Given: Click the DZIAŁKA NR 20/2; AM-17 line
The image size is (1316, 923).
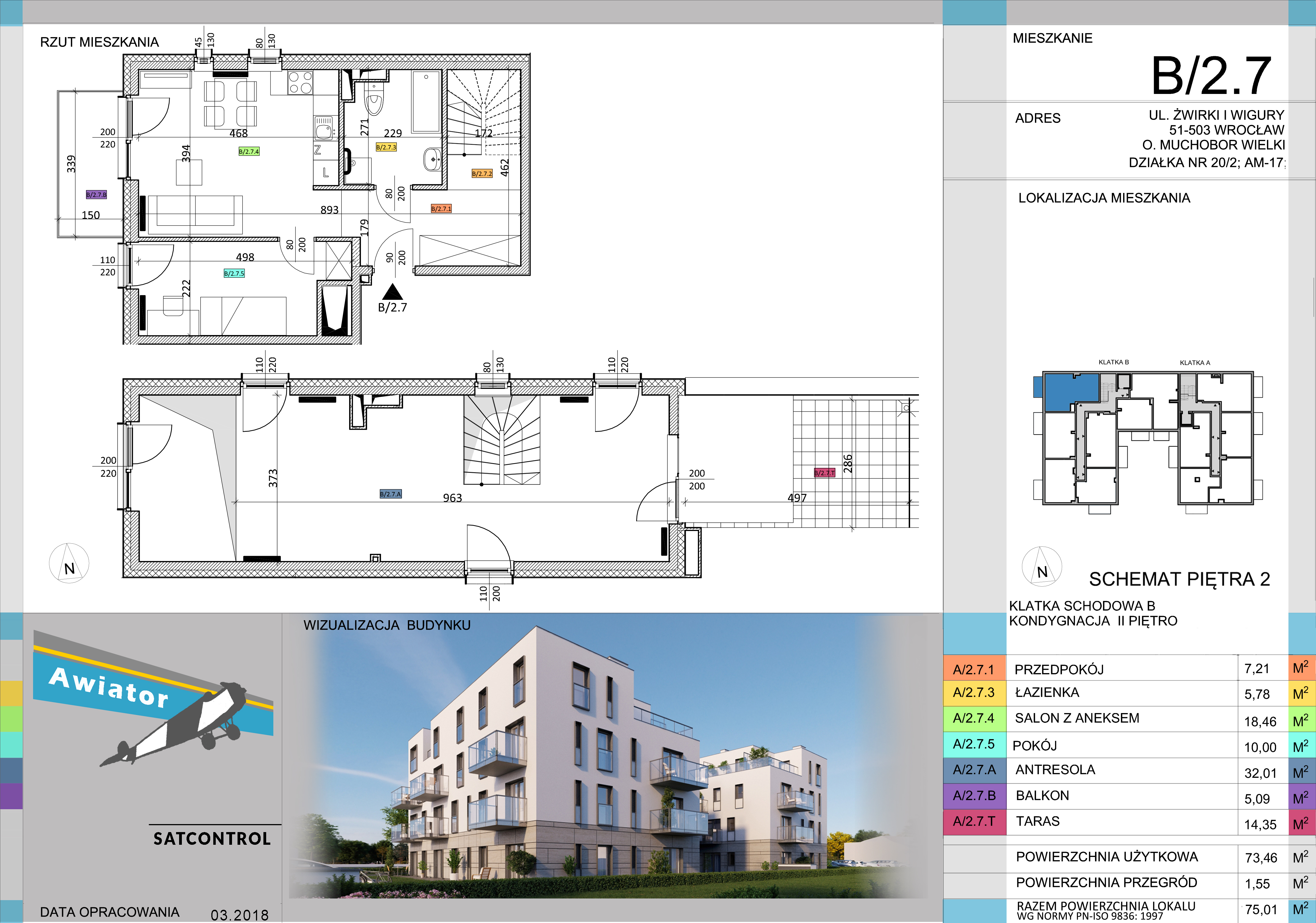Looking at the screenshot, I should (x=1207, y=163).
